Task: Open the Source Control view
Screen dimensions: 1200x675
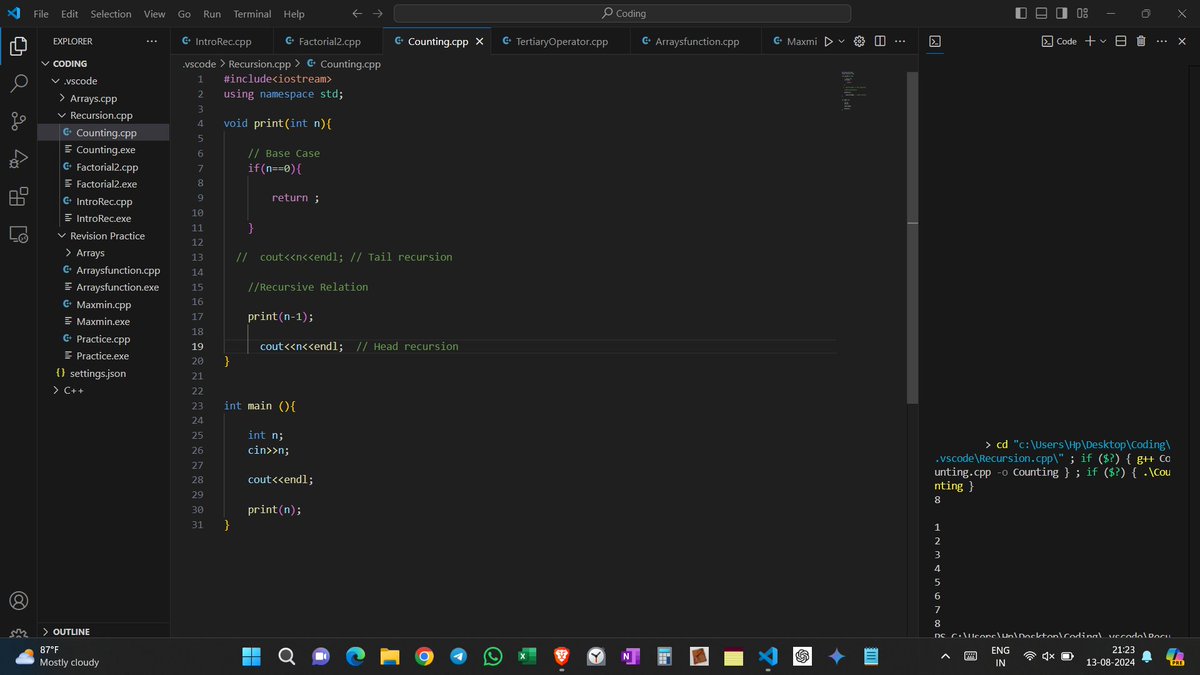Action: (18, 121)
